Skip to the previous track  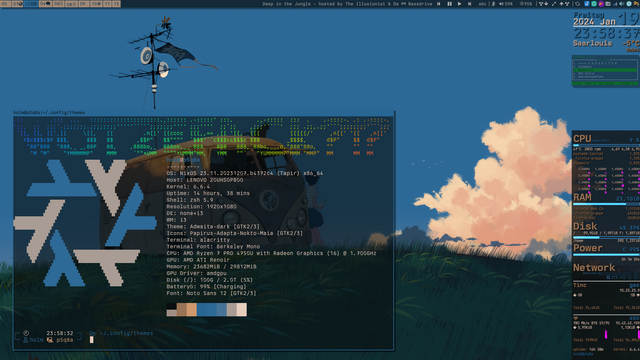[438, 4]
